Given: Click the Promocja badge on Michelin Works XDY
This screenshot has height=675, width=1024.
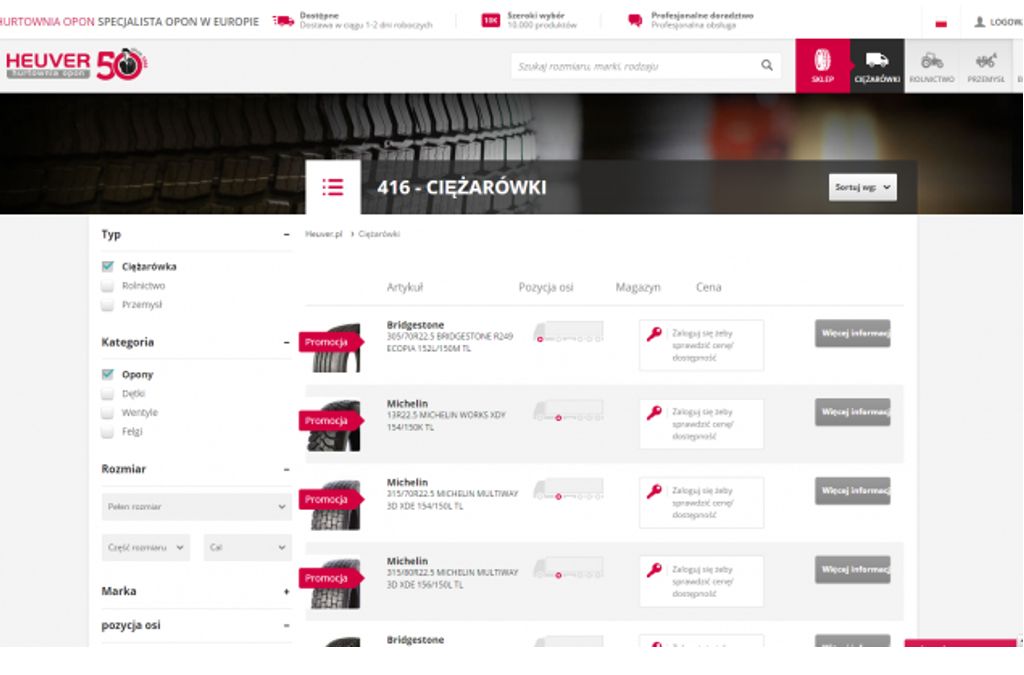Looking at the screenshot, I should [x=331, y=421].
